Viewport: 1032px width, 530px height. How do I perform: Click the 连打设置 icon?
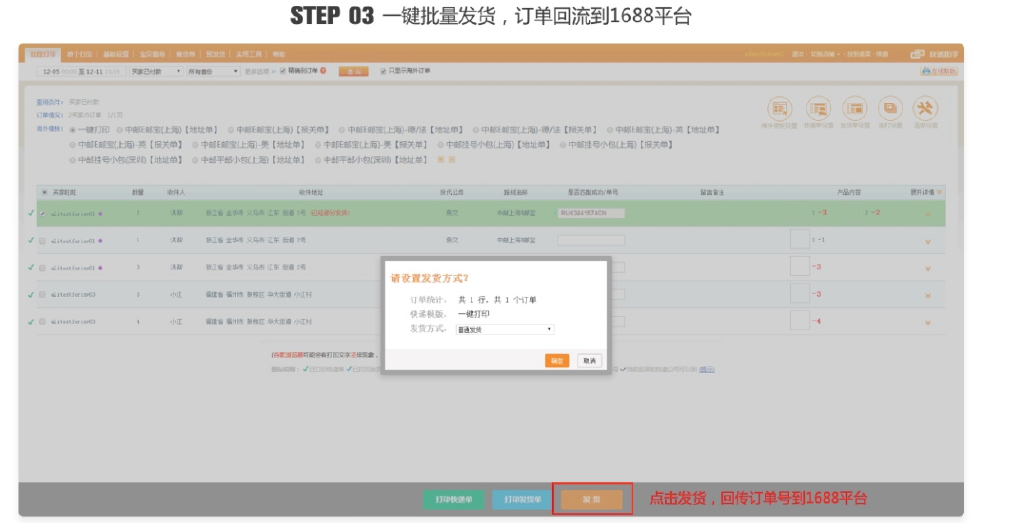click(889, 109)
